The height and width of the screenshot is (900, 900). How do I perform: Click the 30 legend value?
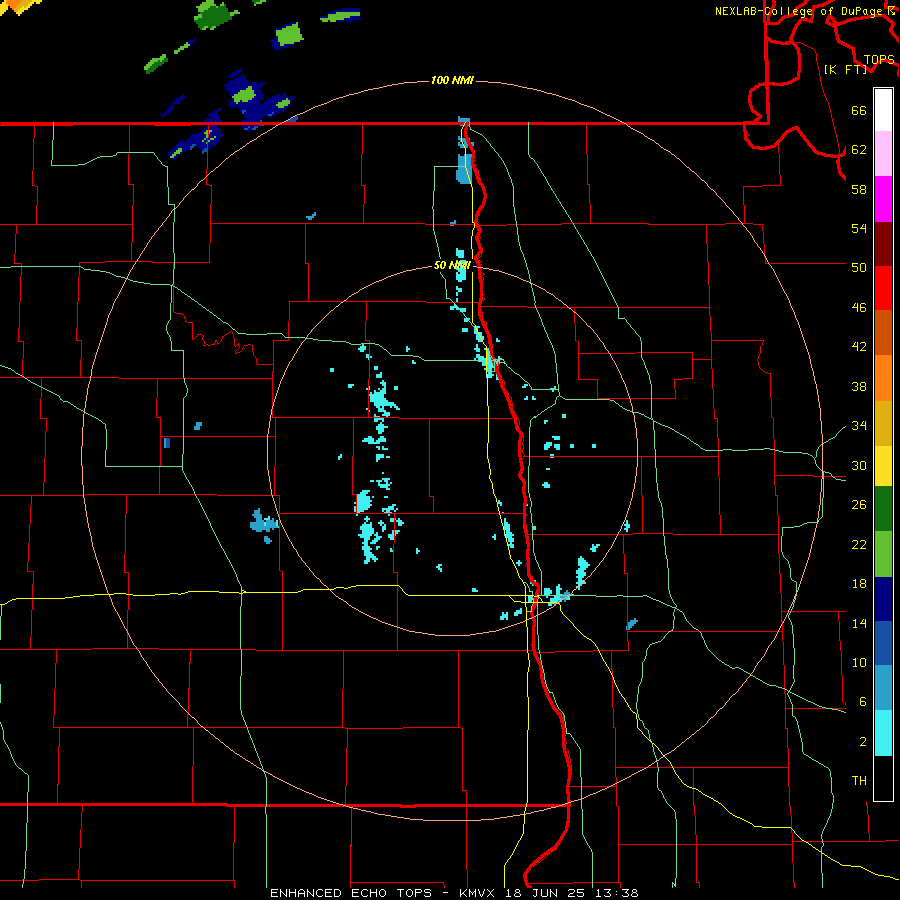(x=859, y=465)
